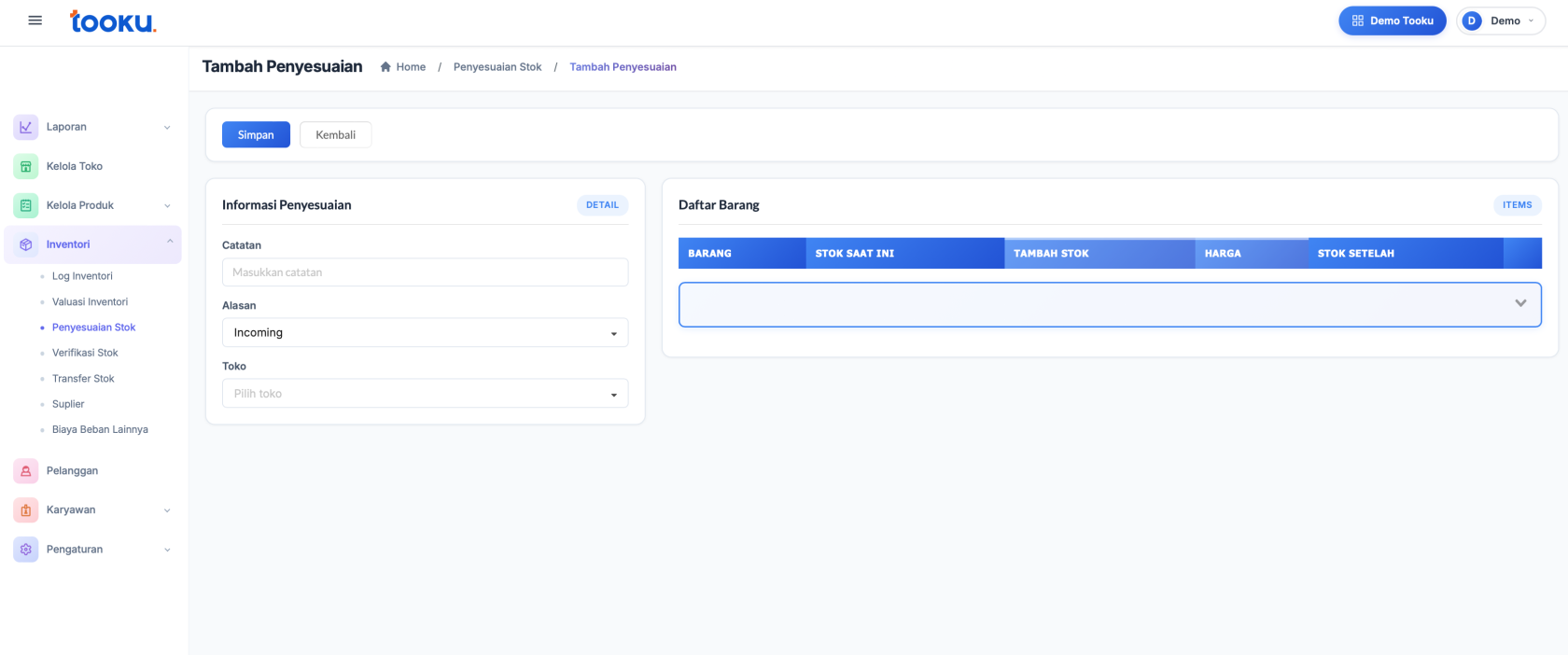Open the Alasan dropdown showing Incoming
Image resolution: width=1568 pixels, height=655 pixels.
coord(425,333)
